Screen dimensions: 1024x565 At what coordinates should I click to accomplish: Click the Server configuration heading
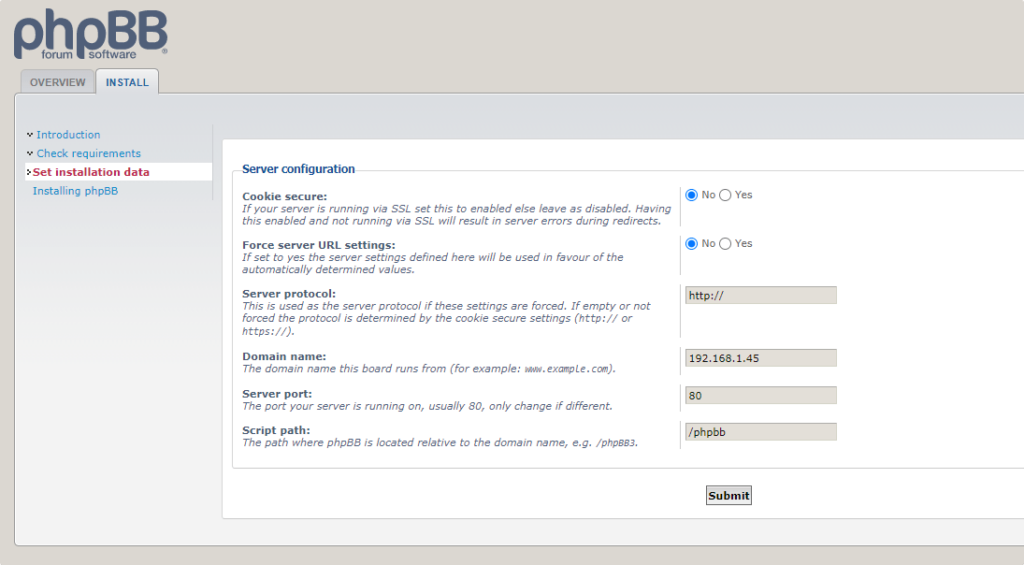coord(298,169)
